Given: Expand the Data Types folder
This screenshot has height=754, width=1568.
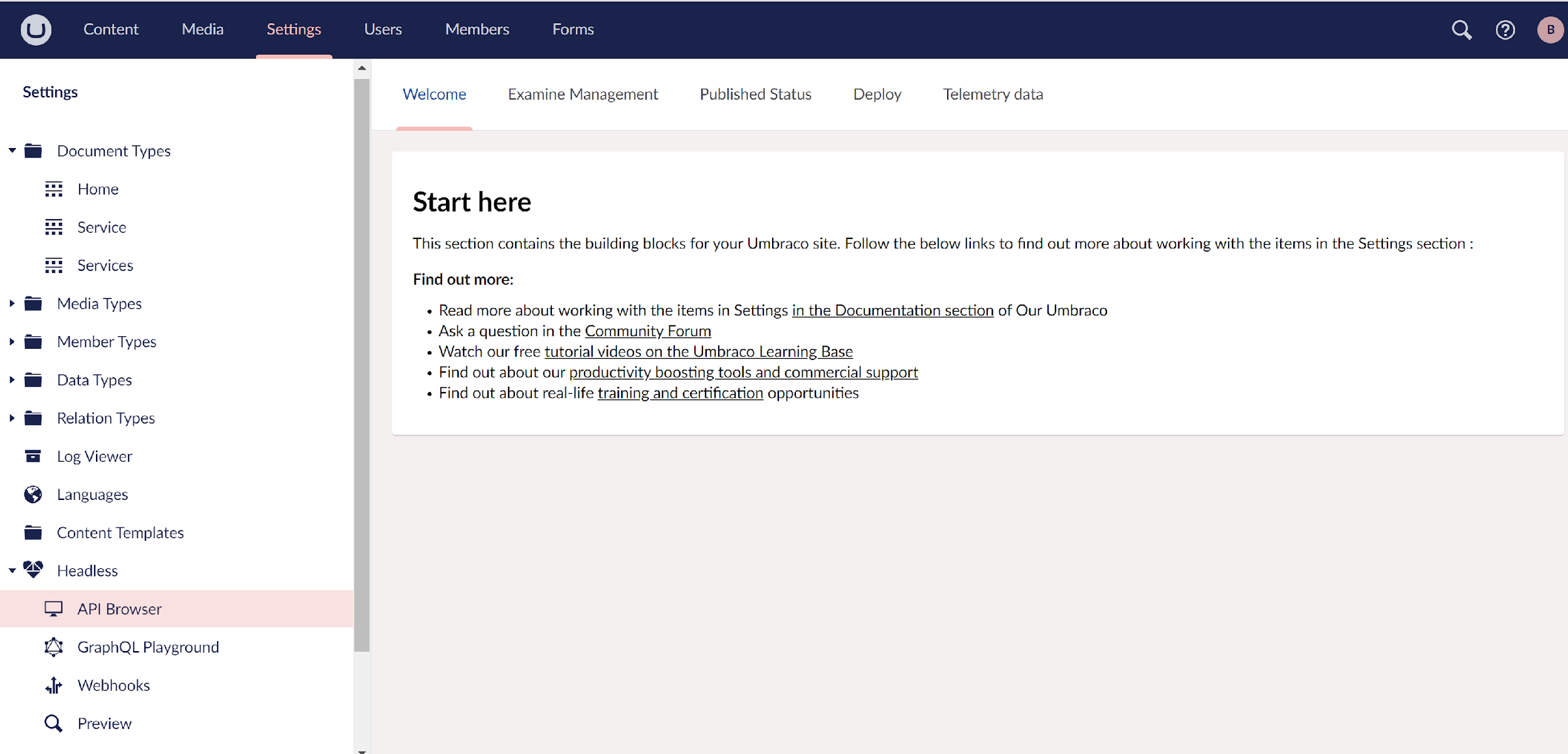Looking at the screenshot, I should click(12, 380).
